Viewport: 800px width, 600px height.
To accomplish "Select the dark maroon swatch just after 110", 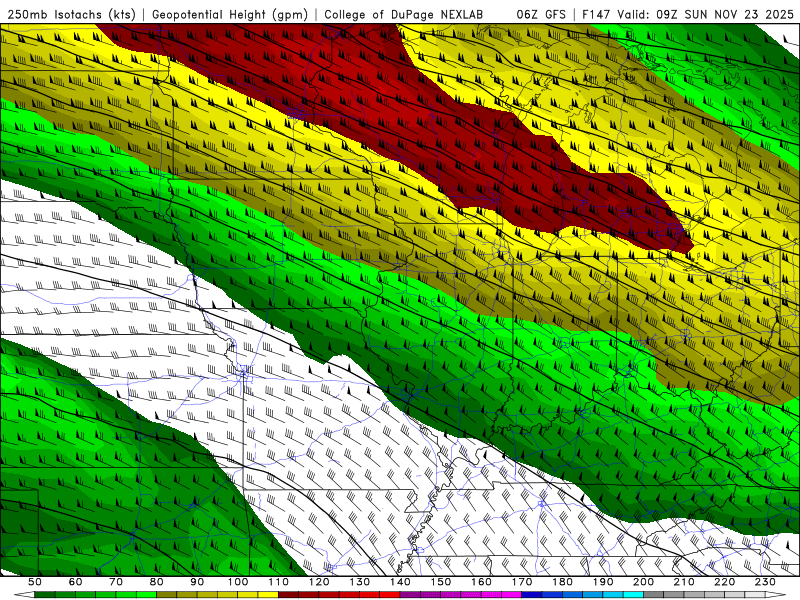I will 288,595.
